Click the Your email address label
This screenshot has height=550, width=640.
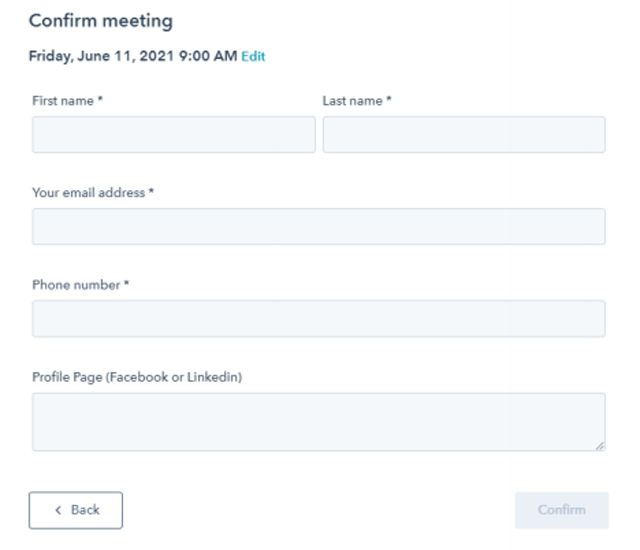[x=89, y=193]
